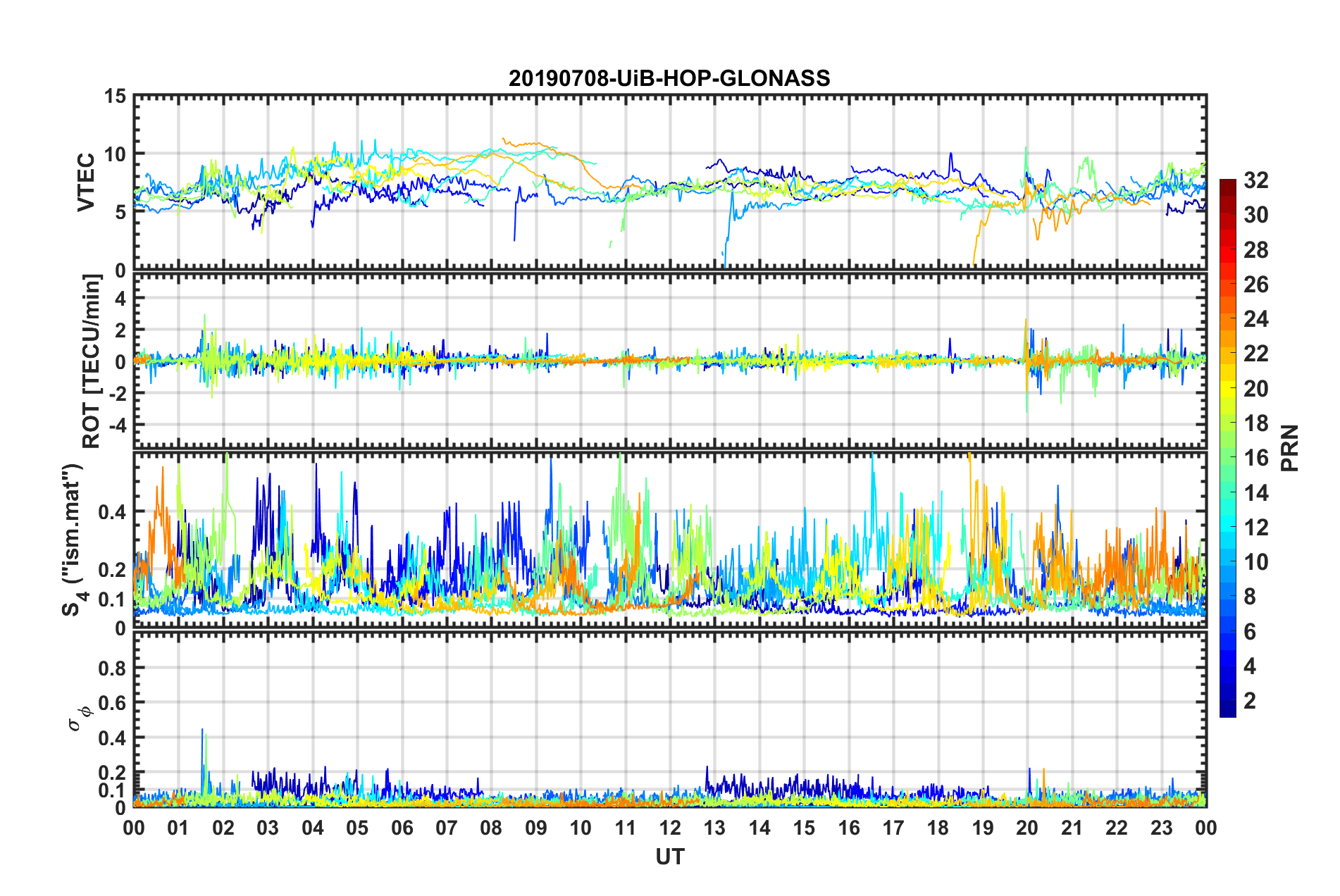Screen dimensions: 1340x896
Task: Click UT axis tick label 09
Action: click(536, 828)
